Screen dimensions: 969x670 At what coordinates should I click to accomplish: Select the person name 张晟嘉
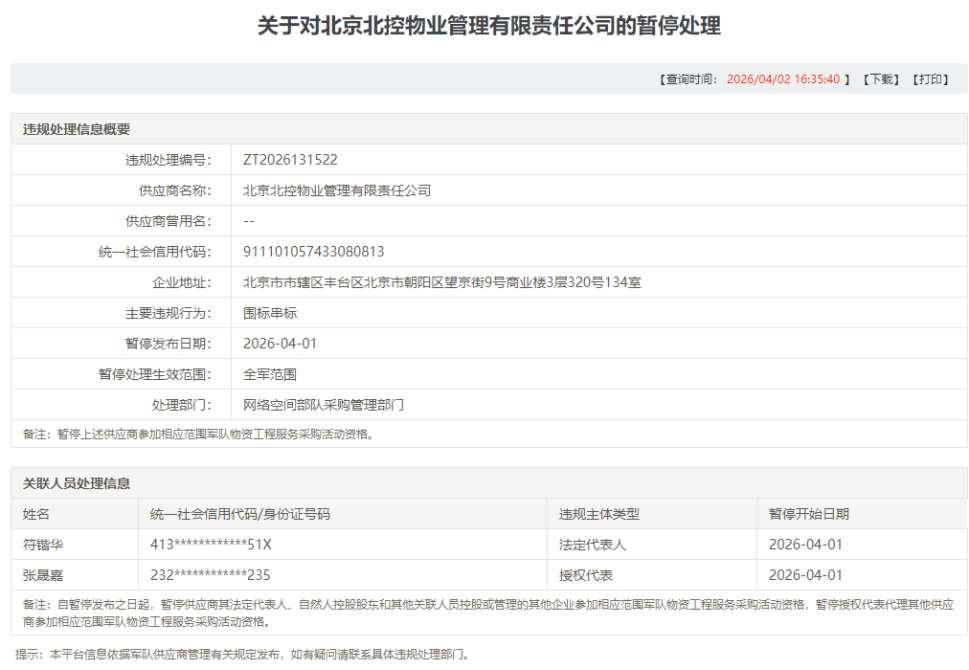43,575
